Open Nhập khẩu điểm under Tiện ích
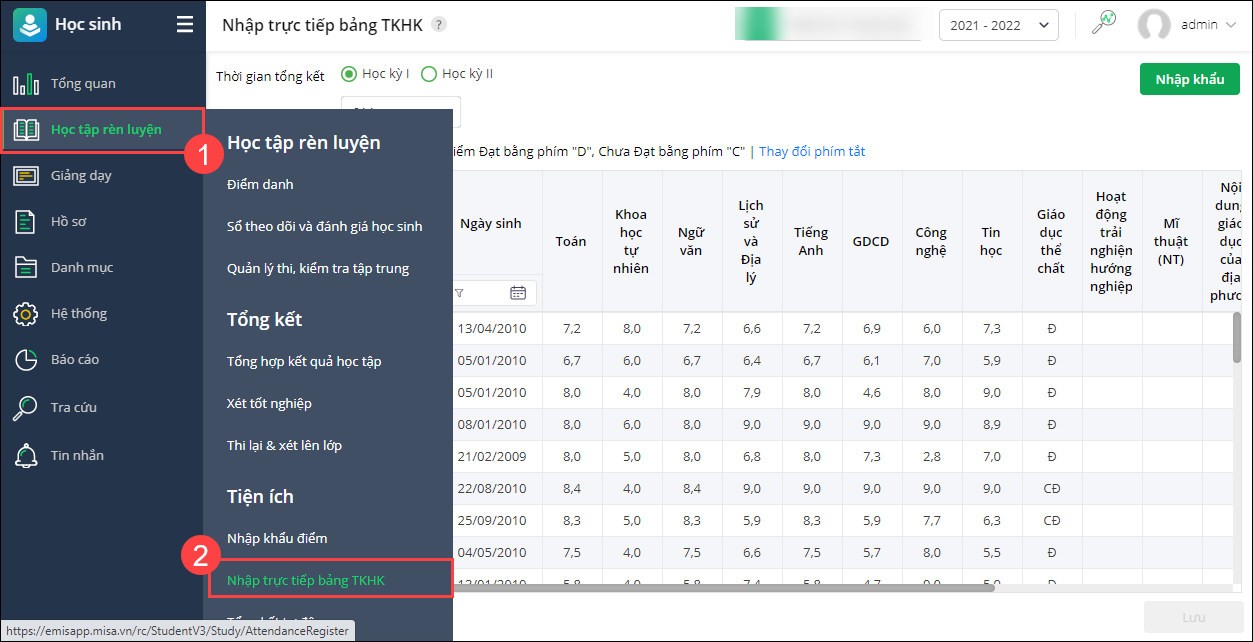The width and height of the screenshot is (1253, 642). pyautogui.click(x=277, y=539)
